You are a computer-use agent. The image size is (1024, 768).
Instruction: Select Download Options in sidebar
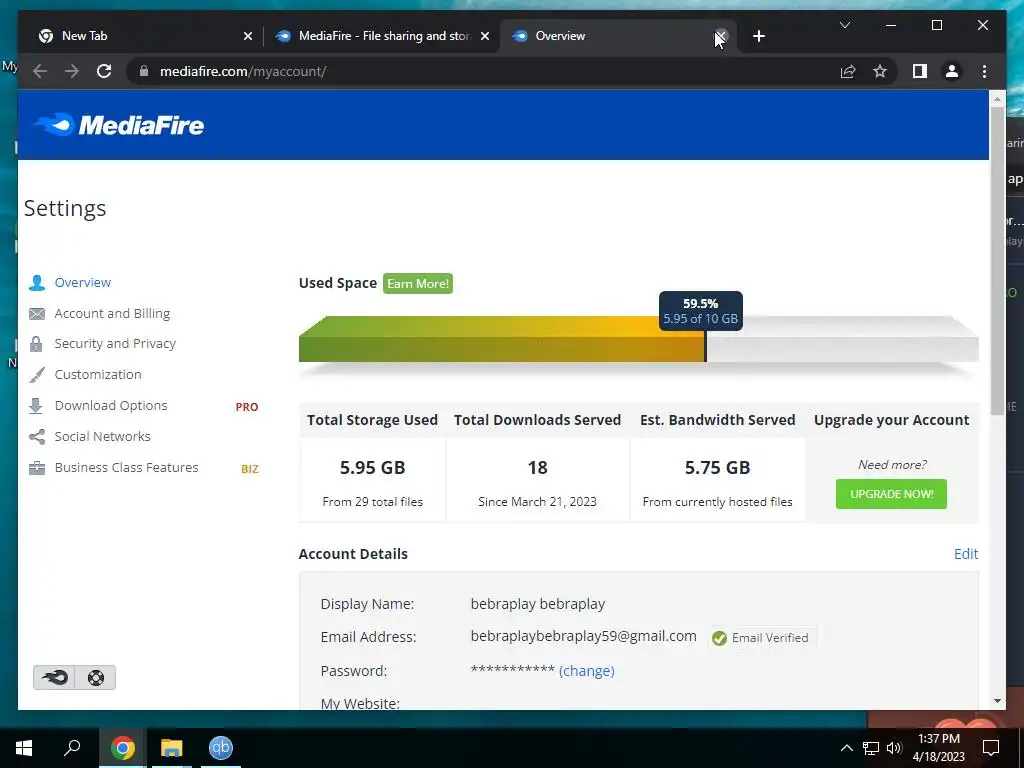pos(111,406)
